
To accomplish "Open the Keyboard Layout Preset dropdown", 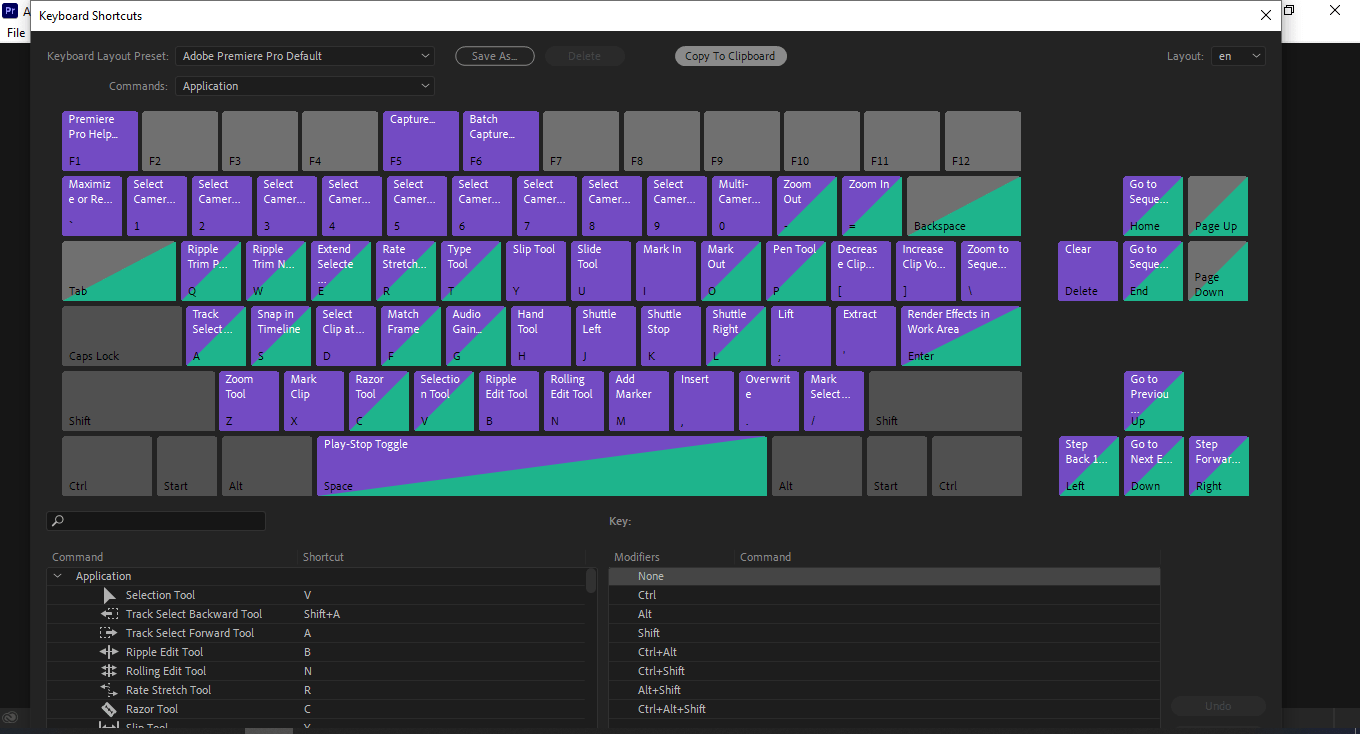I will 305,56.
